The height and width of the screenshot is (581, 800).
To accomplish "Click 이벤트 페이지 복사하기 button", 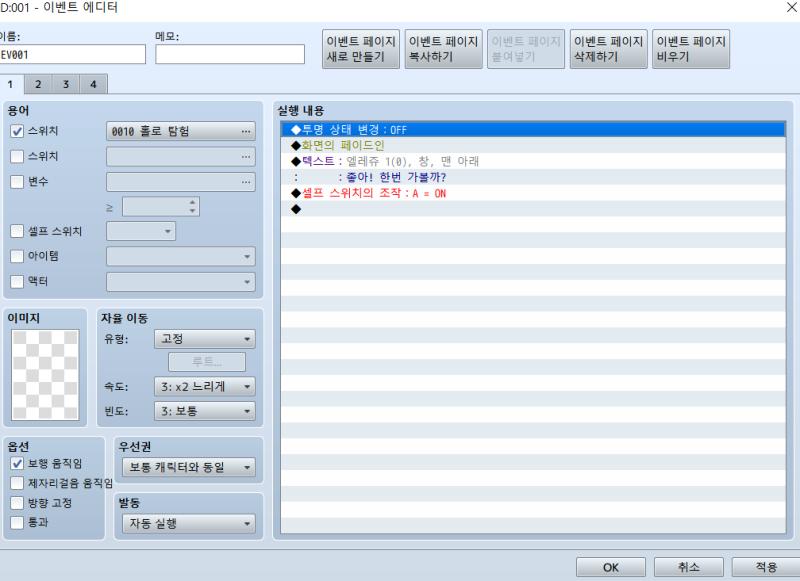I will [443, 49].
